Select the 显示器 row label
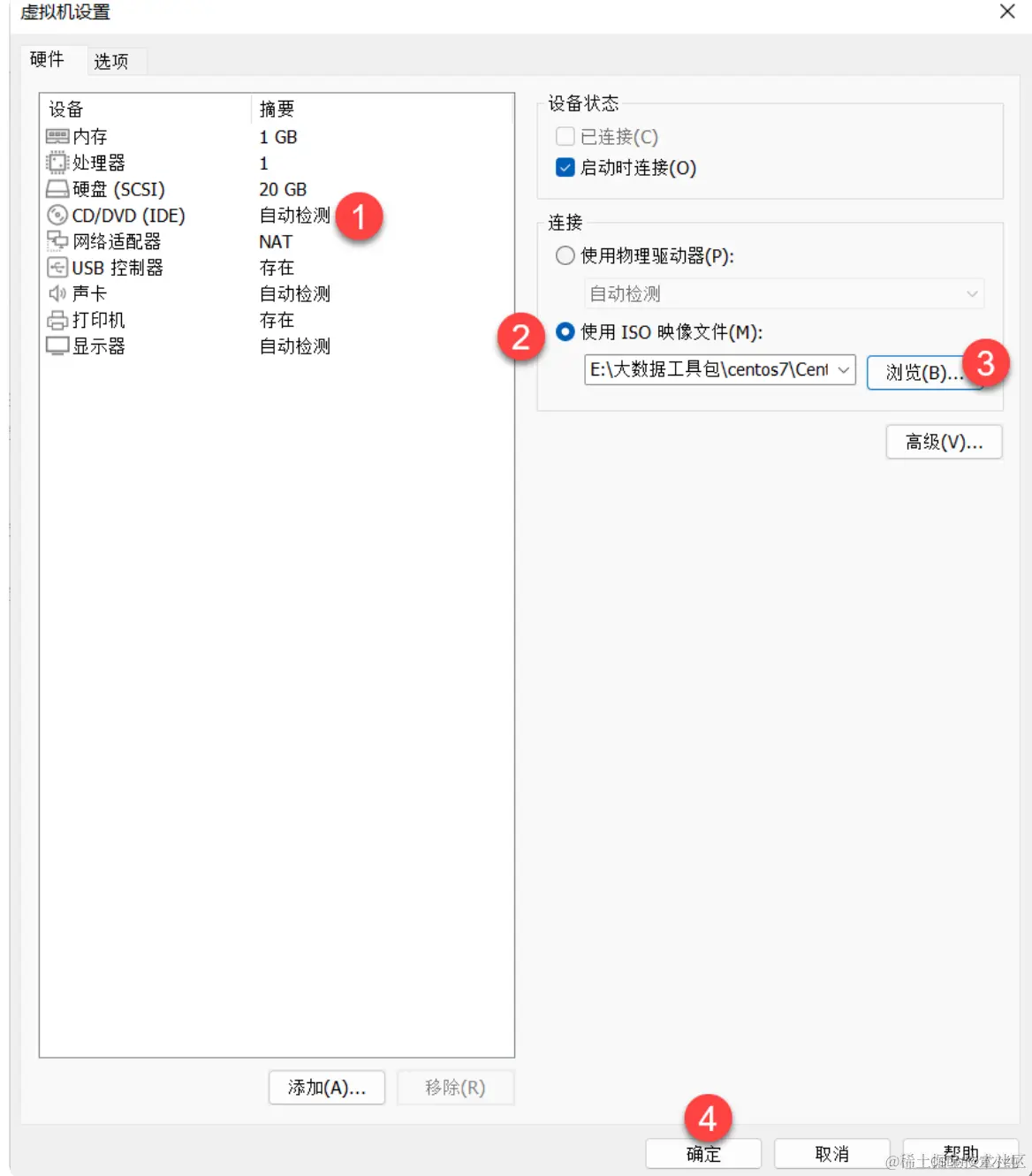Viewport: 1032px width, 1176px height. click(x=99, y=345)
